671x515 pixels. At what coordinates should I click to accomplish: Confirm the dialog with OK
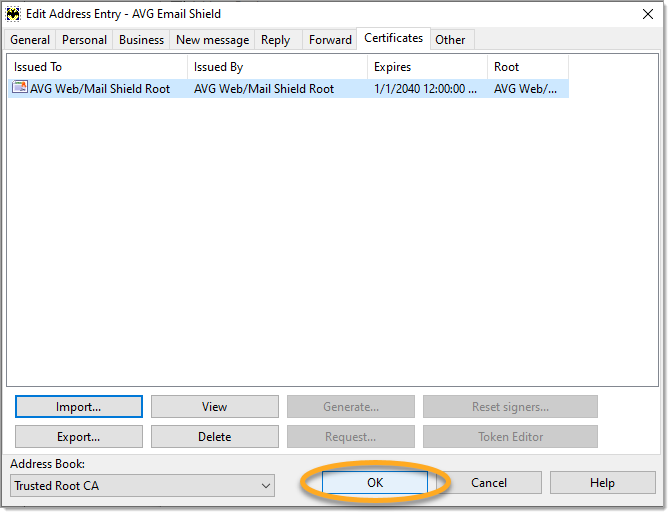(374, 483)
